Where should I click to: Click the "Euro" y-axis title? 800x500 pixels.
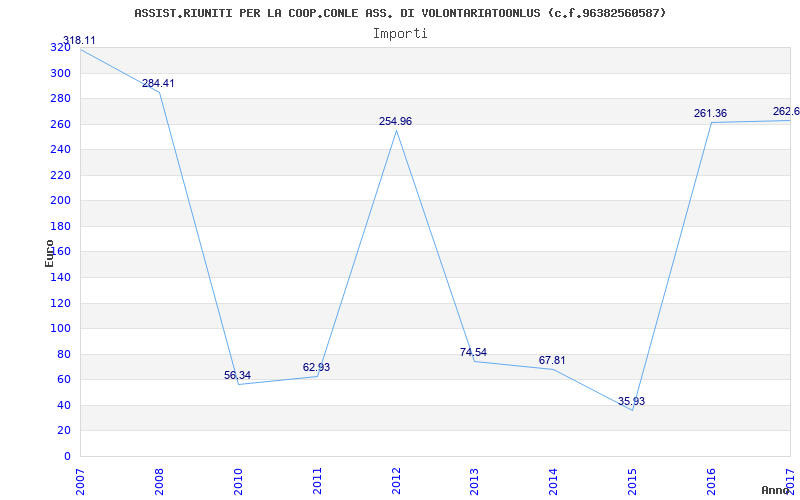coord(49,253)
